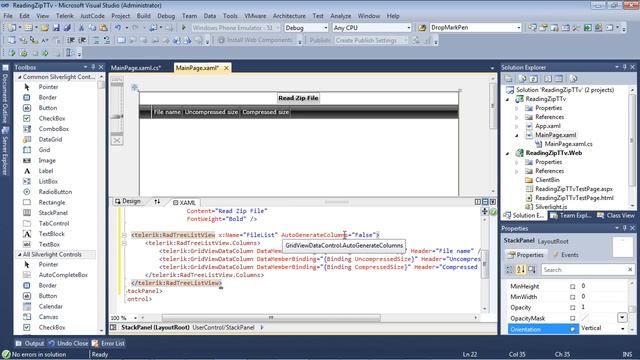
Task: Open the Telerik menu
Action: click(x=64, y=16)
